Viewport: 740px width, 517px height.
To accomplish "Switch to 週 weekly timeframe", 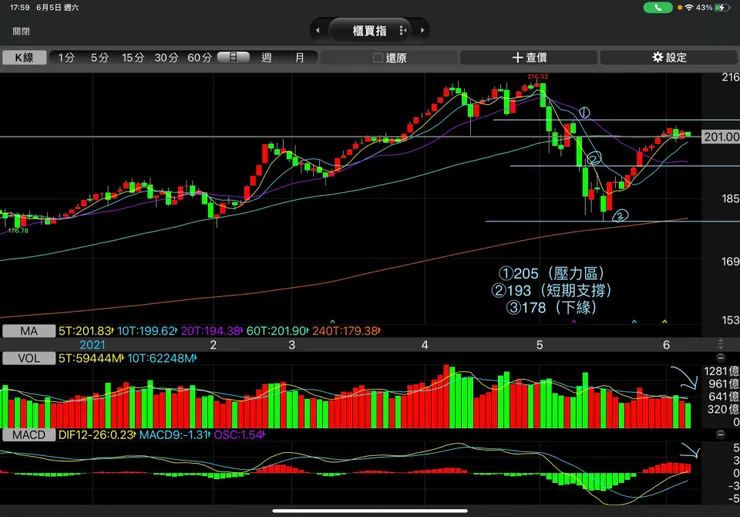I will pos(266,58).
